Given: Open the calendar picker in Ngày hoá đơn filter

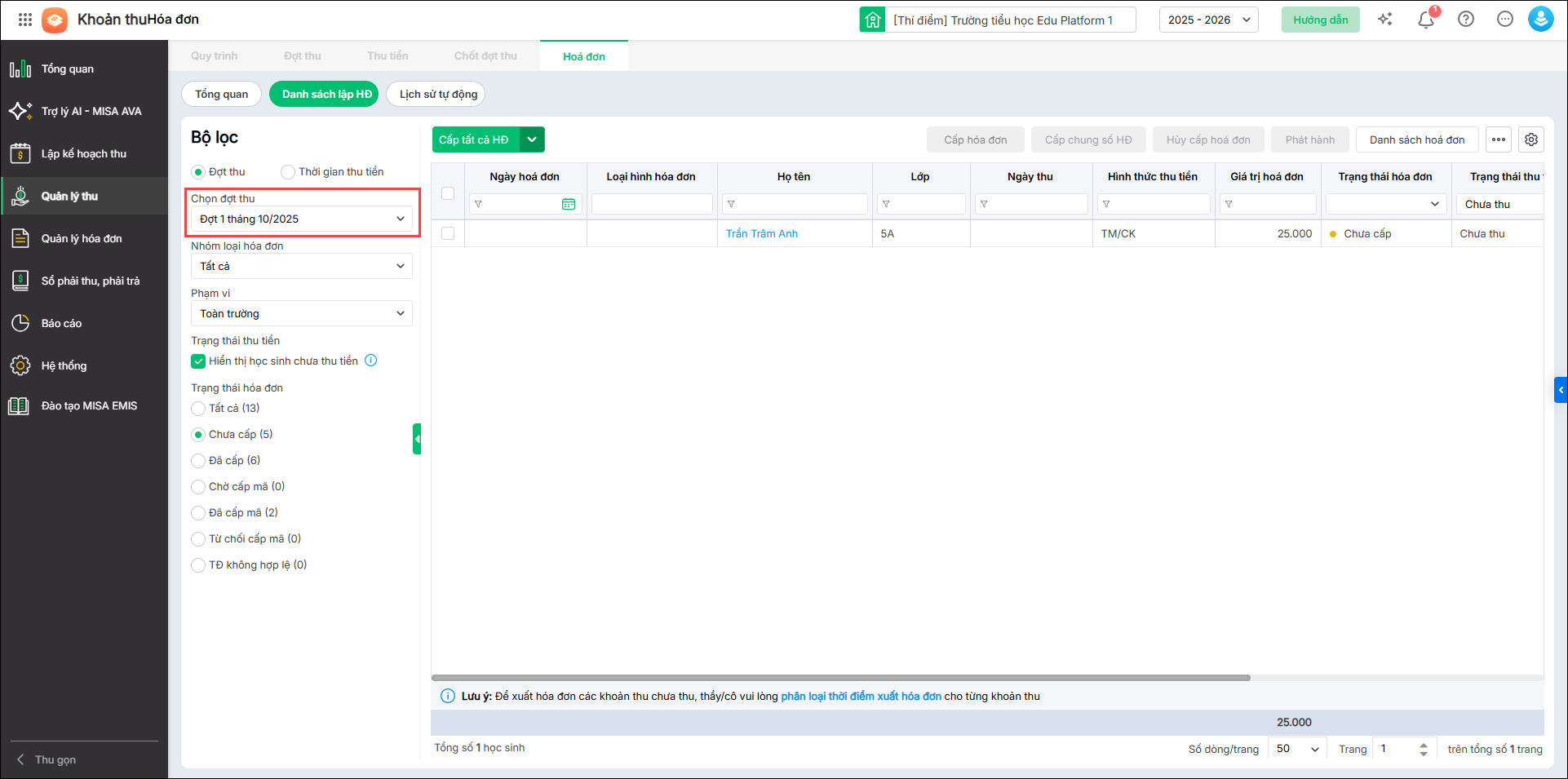Looking at the screenshot, I should (x=569, y=204).
